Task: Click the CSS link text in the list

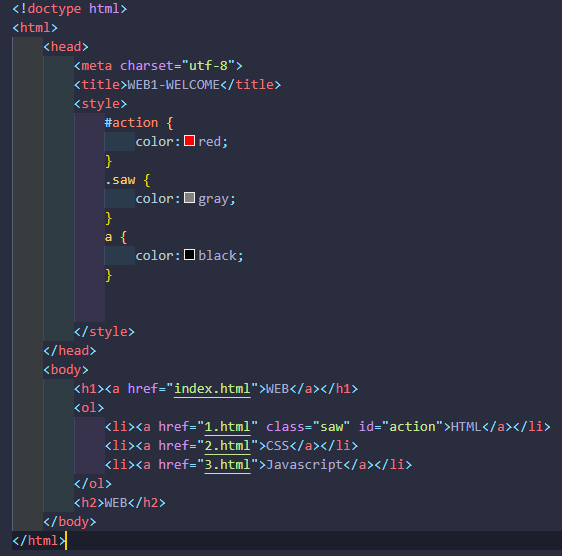Action: tap(277, 446)
